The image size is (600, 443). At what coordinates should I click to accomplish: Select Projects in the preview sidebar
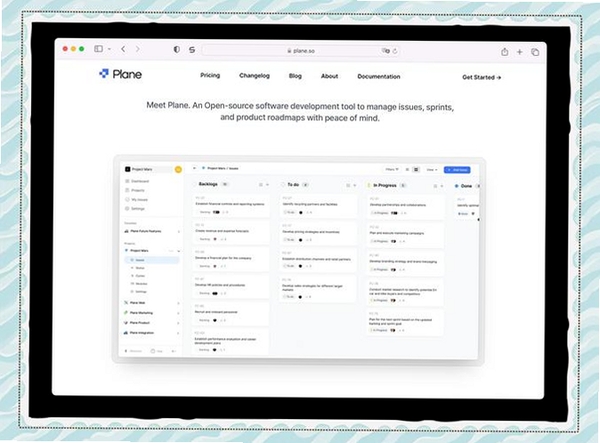point(135,190)
